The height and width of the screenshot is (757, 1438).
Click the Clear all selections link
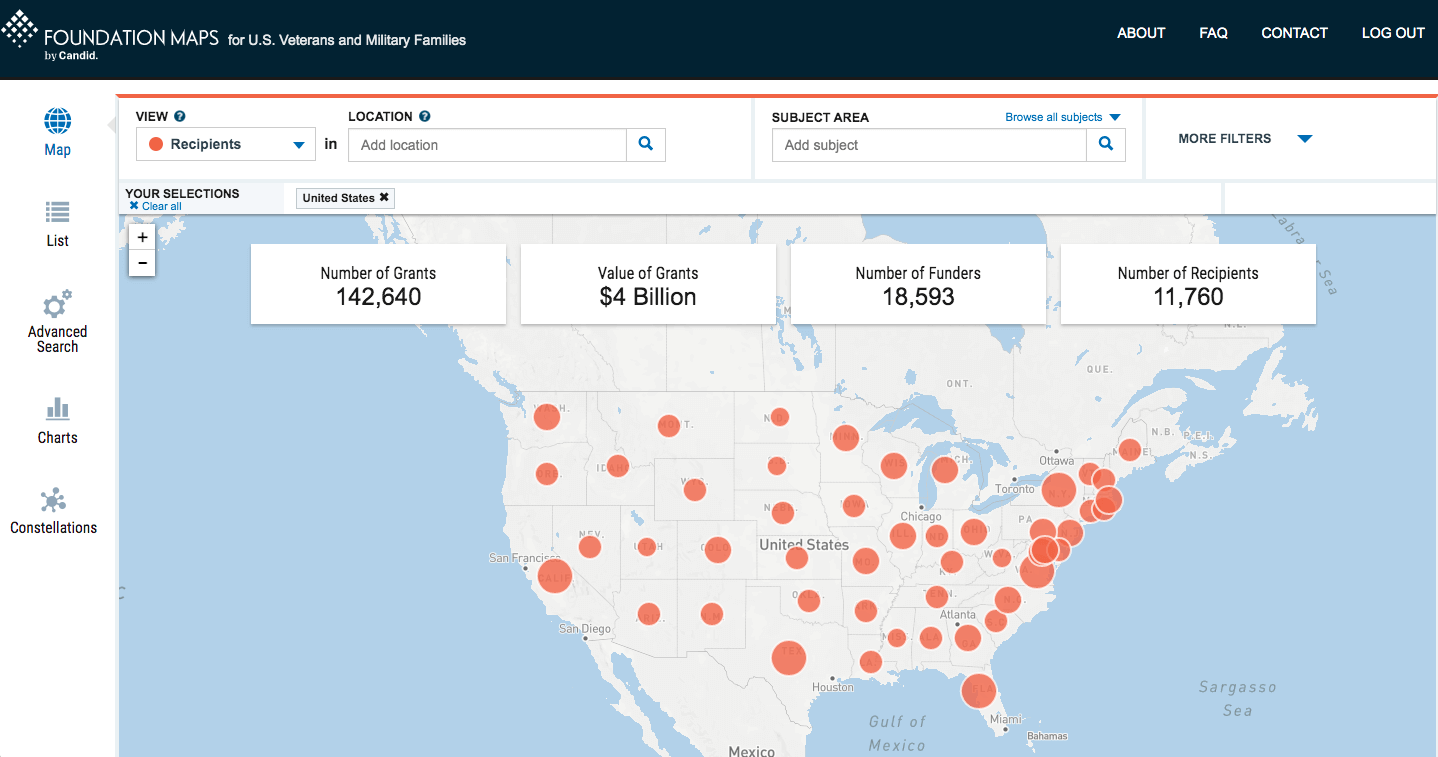coord(156,206)
